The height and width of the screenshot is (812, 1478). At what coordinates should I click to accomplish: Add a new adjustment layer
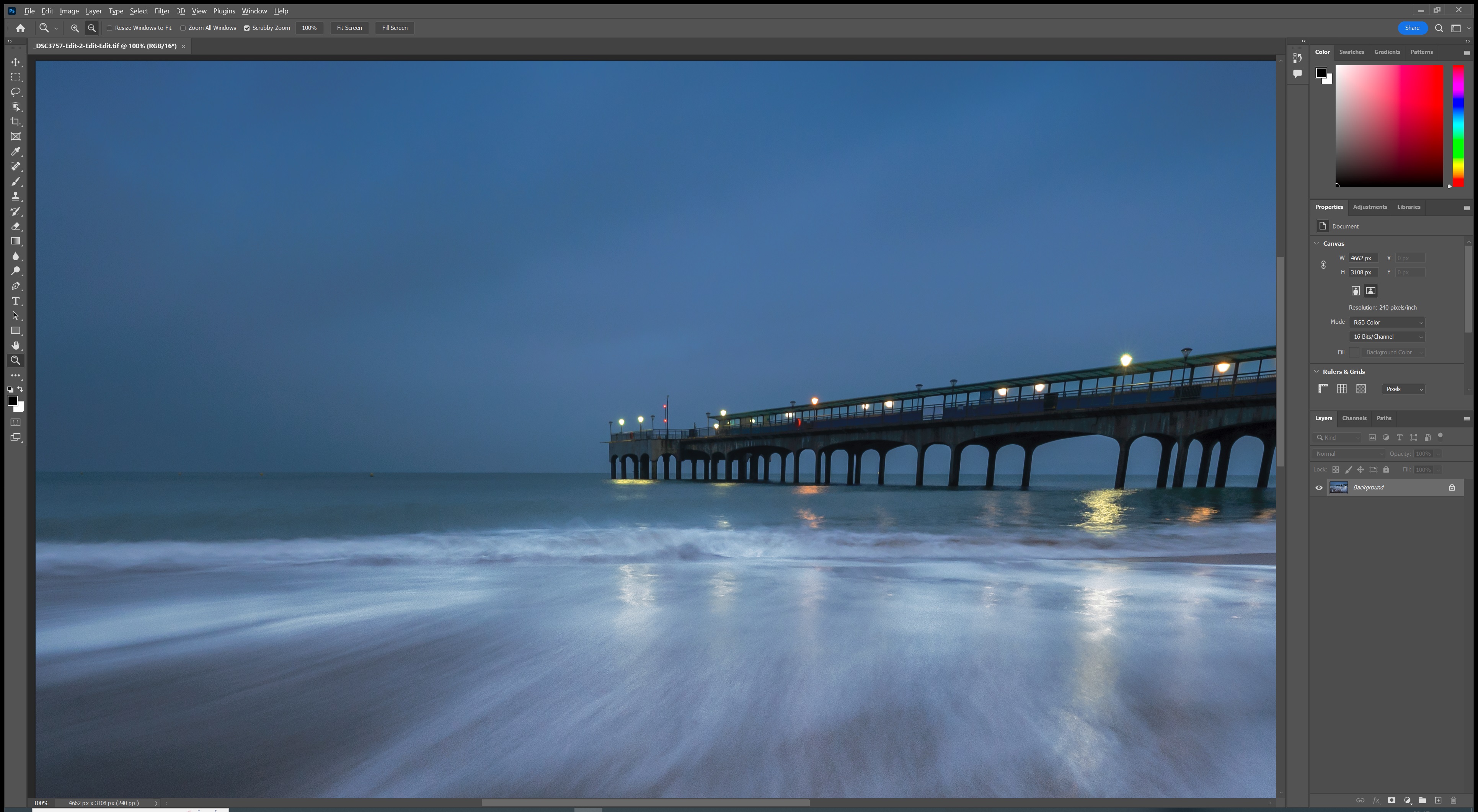click(1407, 800)
